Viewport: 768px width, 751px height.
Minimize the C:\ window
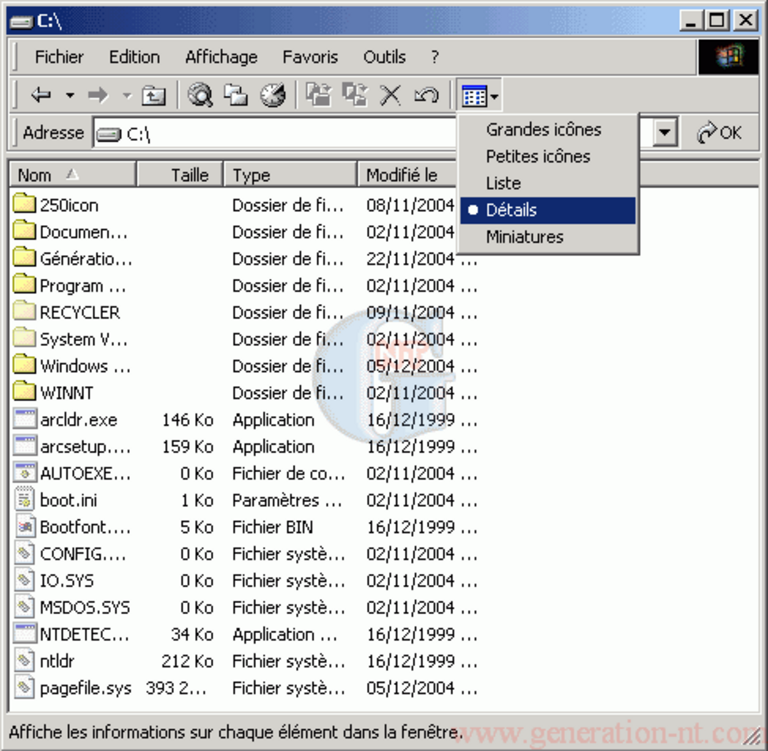click(691, 21)
